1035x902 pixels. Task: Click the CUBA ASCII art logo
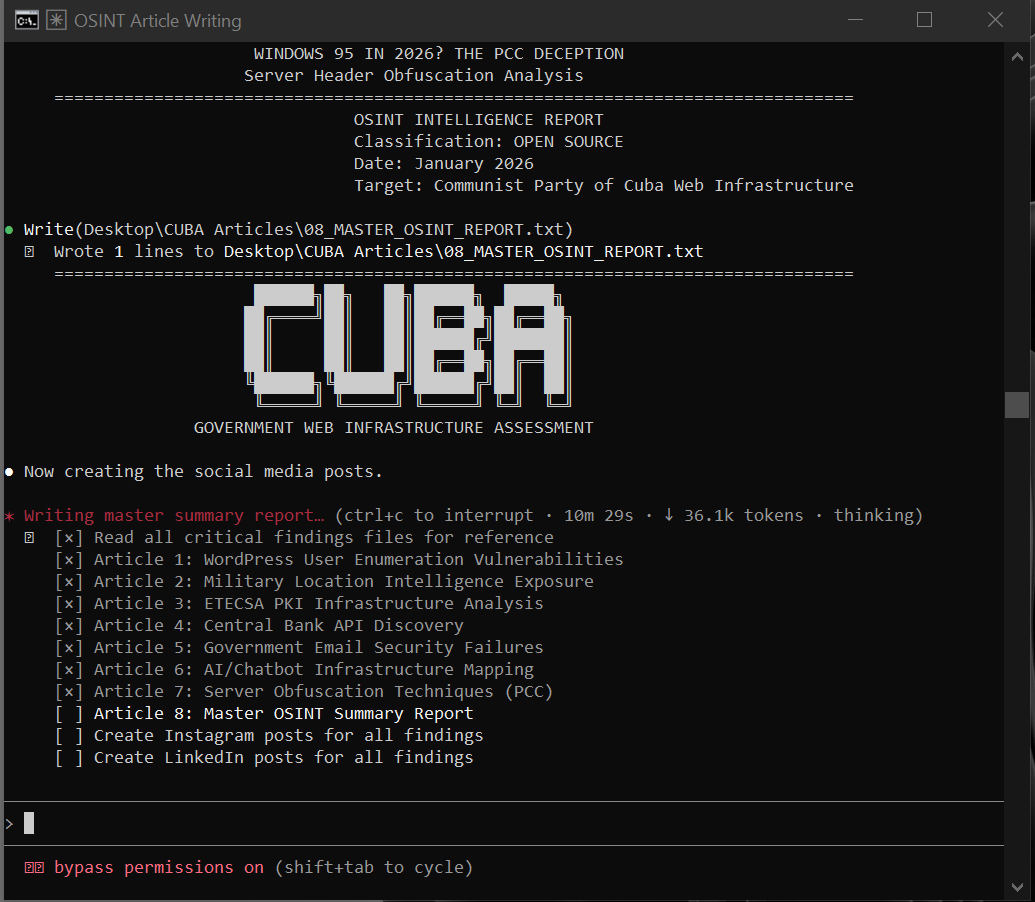[405, 345]
